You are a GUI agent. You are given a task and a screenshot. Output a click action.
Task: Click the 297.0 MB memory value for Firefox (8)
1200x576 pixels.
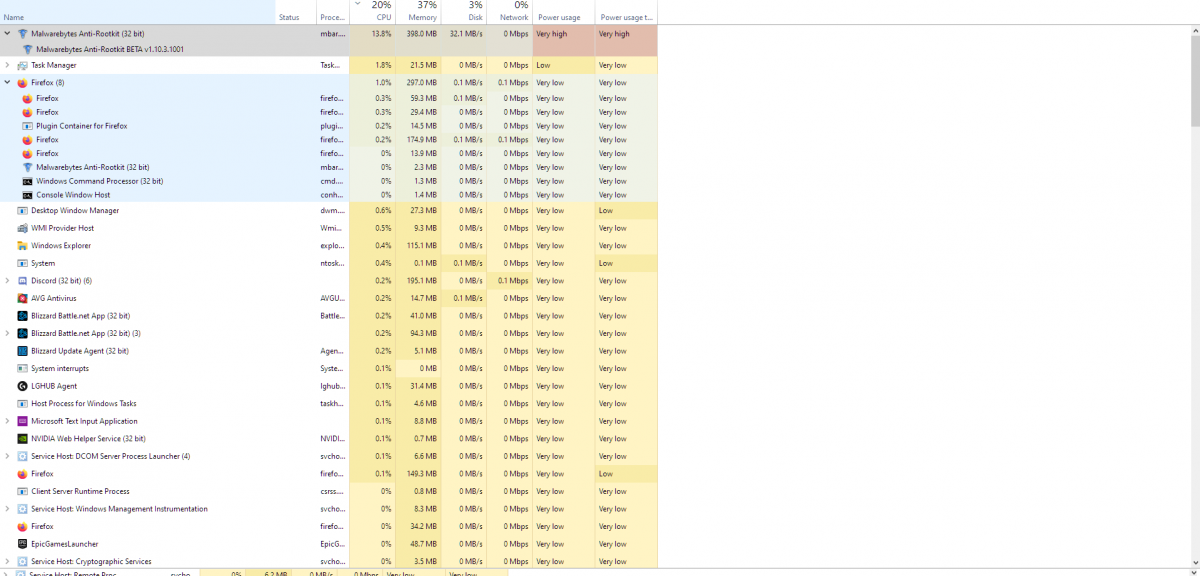422,83
